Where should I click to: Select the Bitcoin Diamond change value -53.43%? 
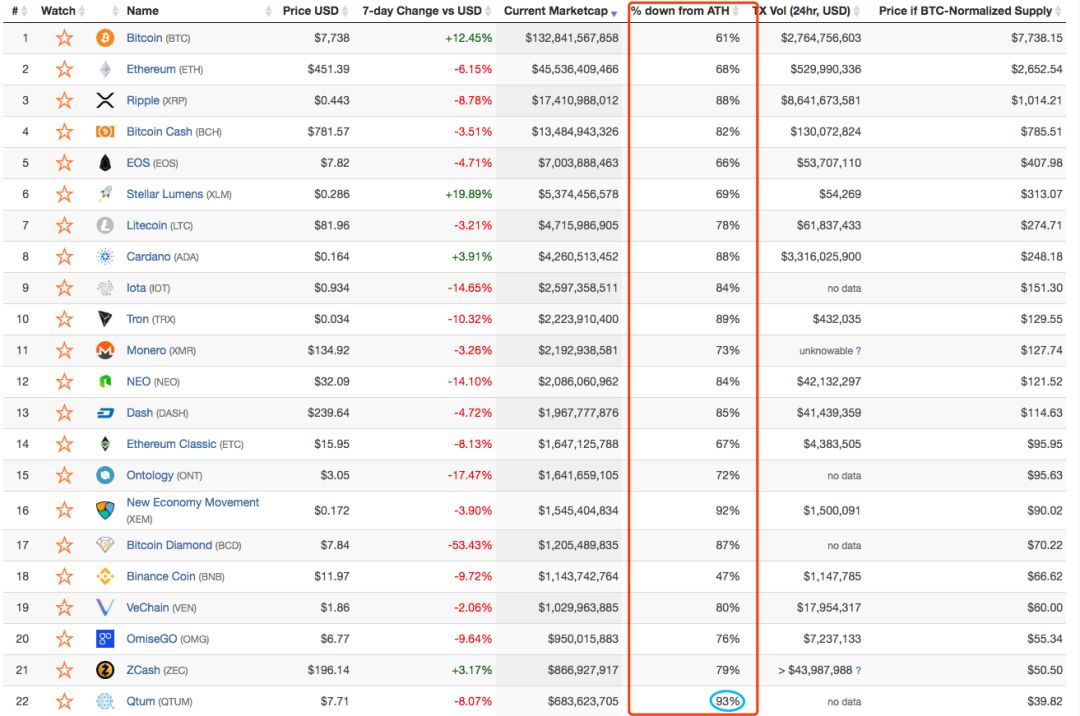click(470, 545)
